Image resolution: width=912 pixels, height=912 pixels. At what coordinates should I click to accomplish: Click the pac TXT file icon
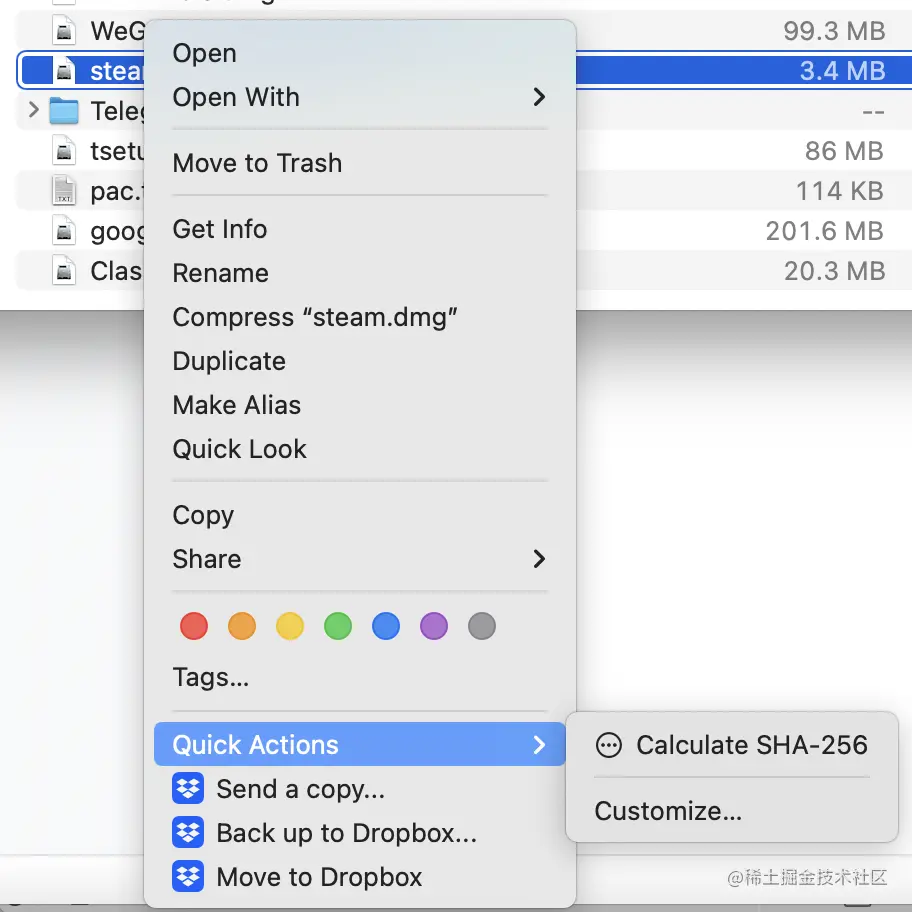click(x=64, y=191)
